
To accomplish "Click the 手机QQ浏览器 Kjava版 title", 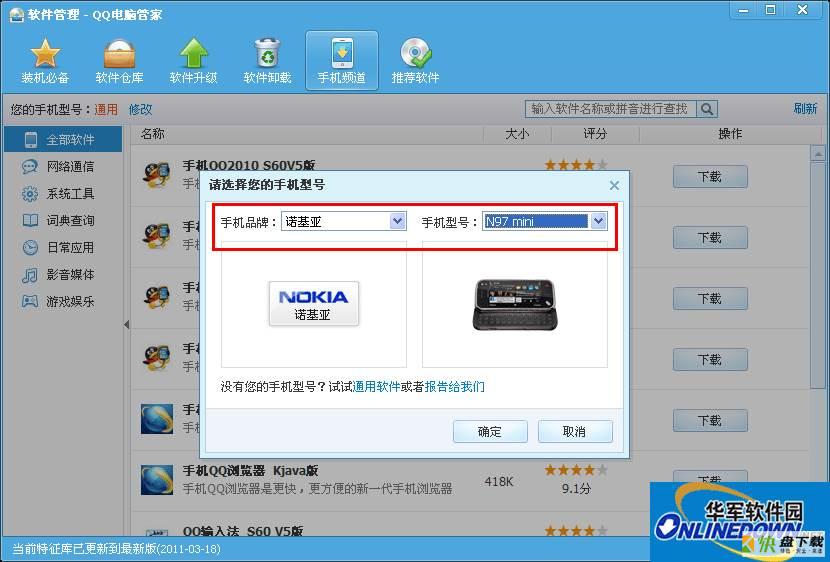I will (250, 470).
